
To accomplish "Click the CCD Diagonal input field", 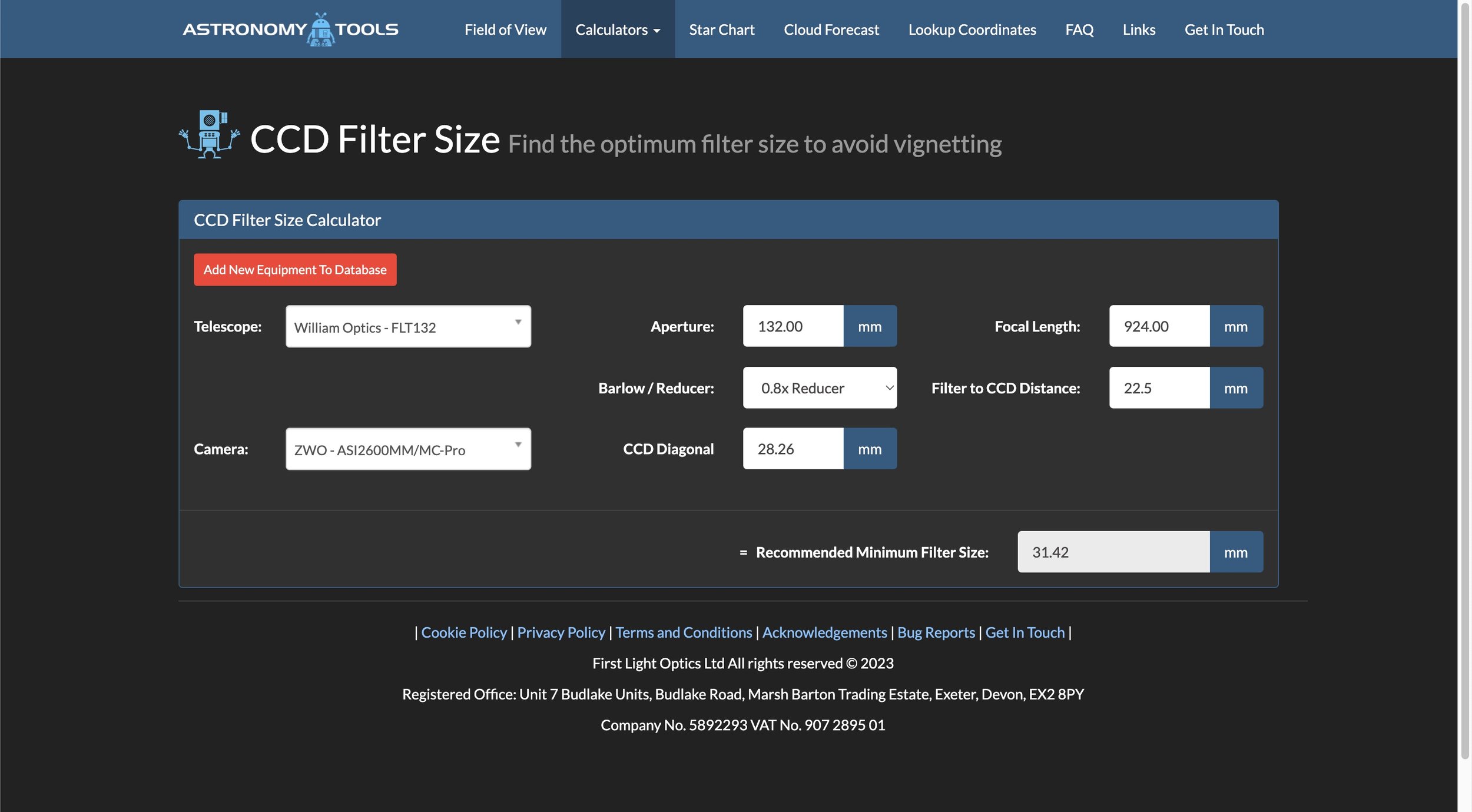I will pyautogui.click(x=793, y=449).
